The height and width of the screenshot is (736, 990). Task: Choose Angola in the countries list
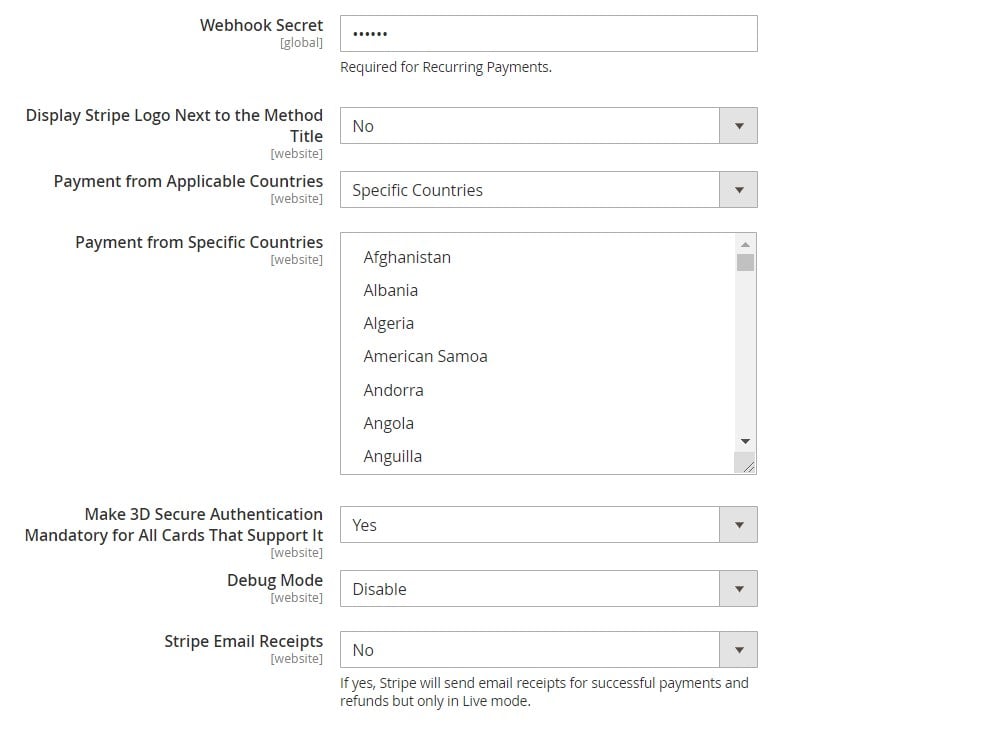tap(389, 423)
